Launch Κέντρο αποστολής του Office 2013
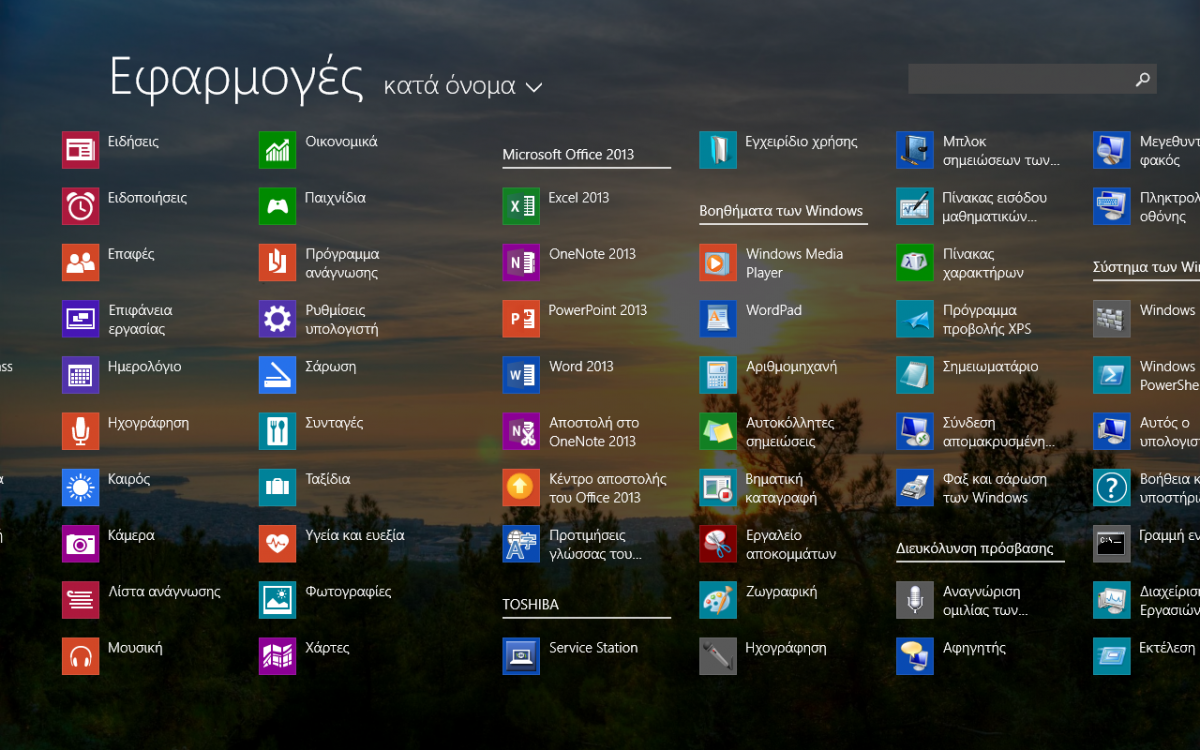1200x750 pixels. 521,487
